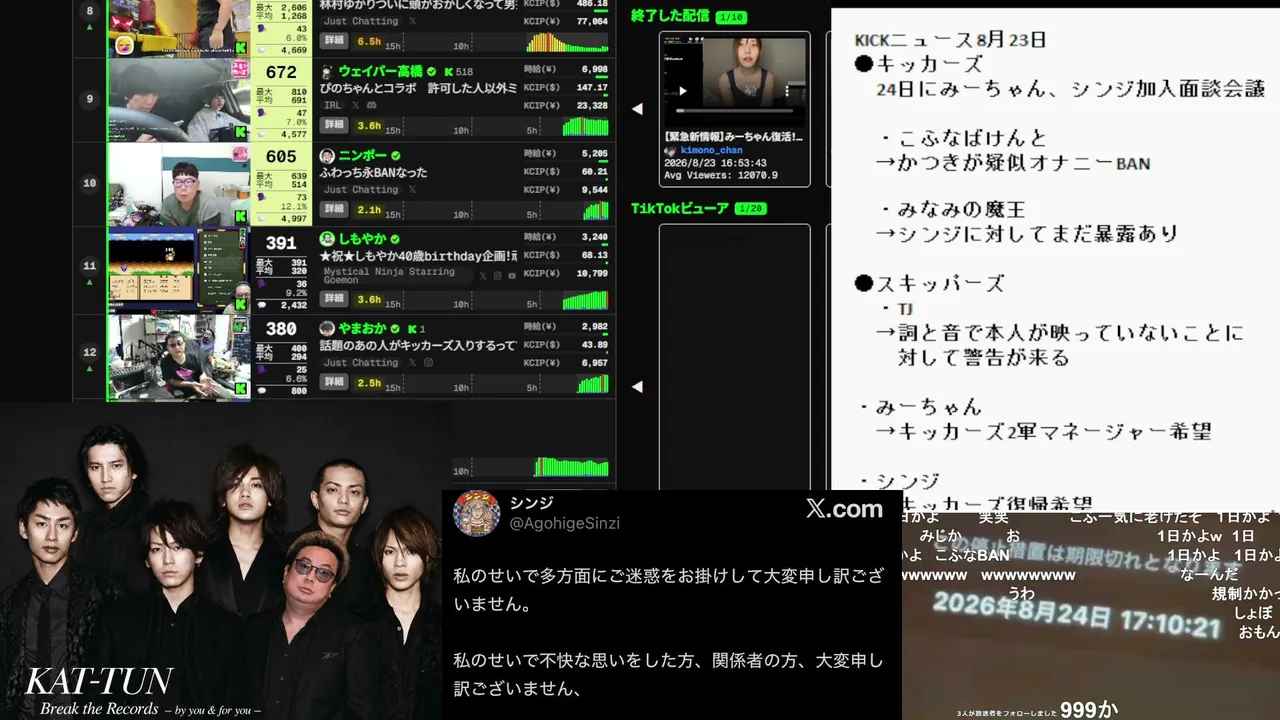Seek on the ended stream video progress bar
Screen dimensions: 1280x720
pyautogui.click(x=734, y=109)
